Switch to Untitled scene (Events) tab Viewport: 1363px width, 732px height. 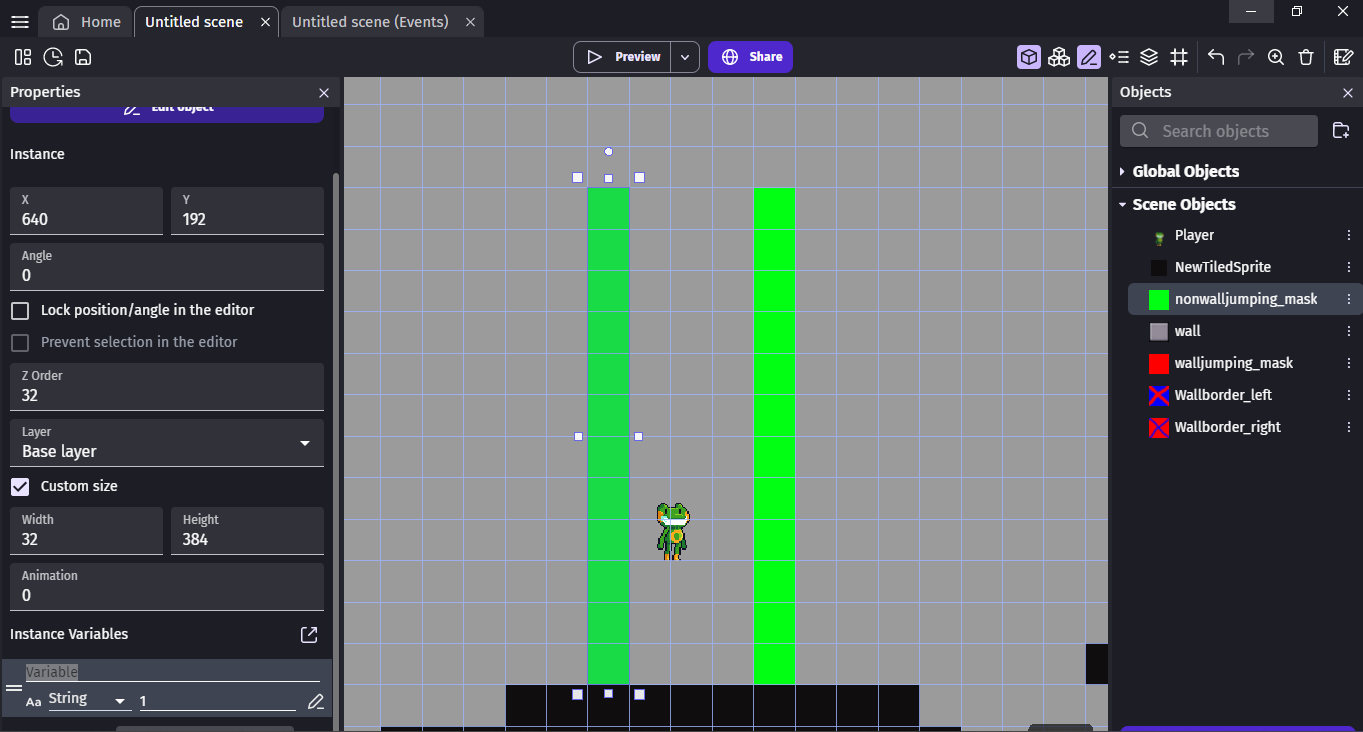(x=370, y=22)
